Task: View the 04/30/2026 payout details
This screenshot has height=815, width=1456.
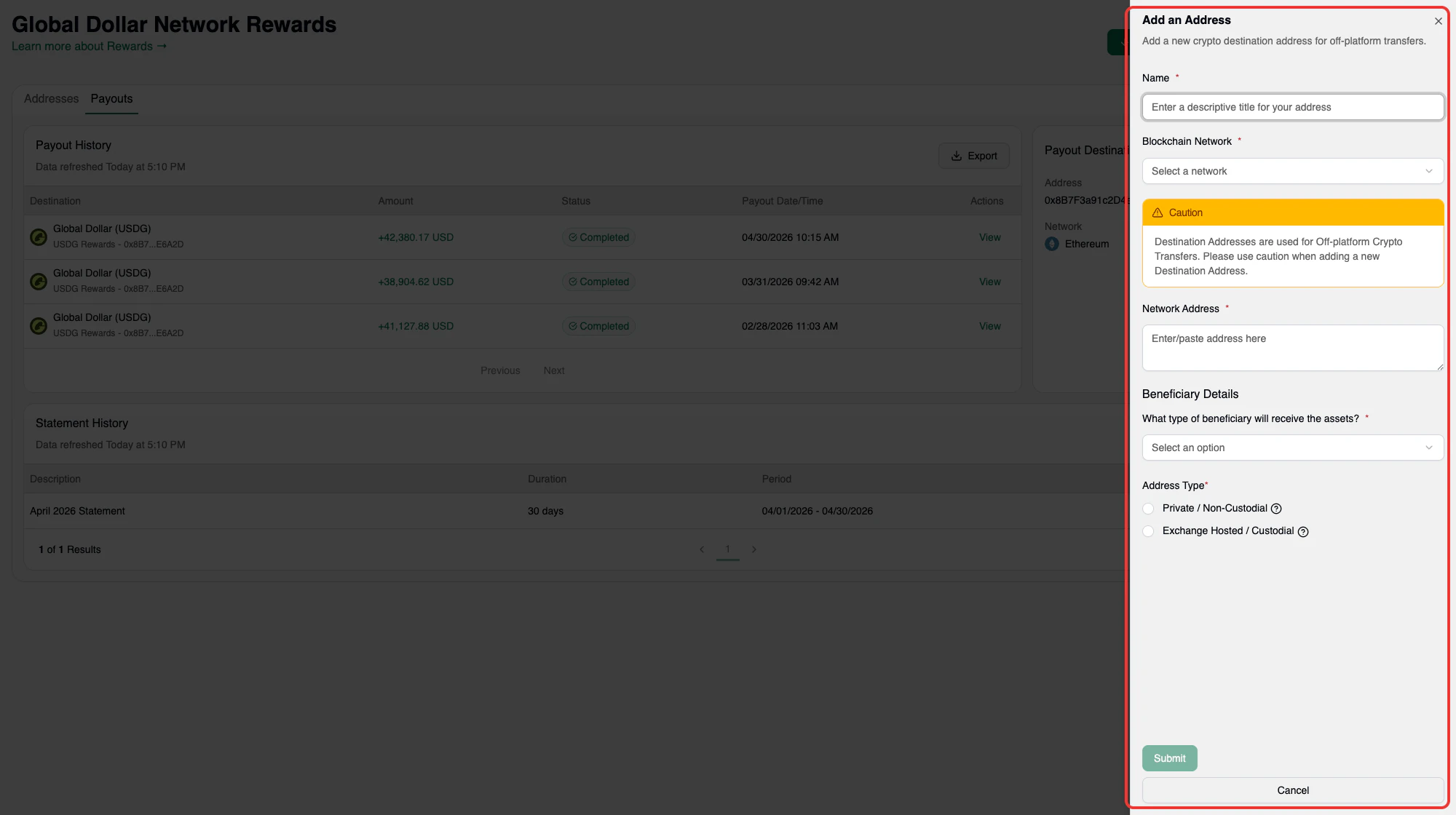Action: point(989,237)
